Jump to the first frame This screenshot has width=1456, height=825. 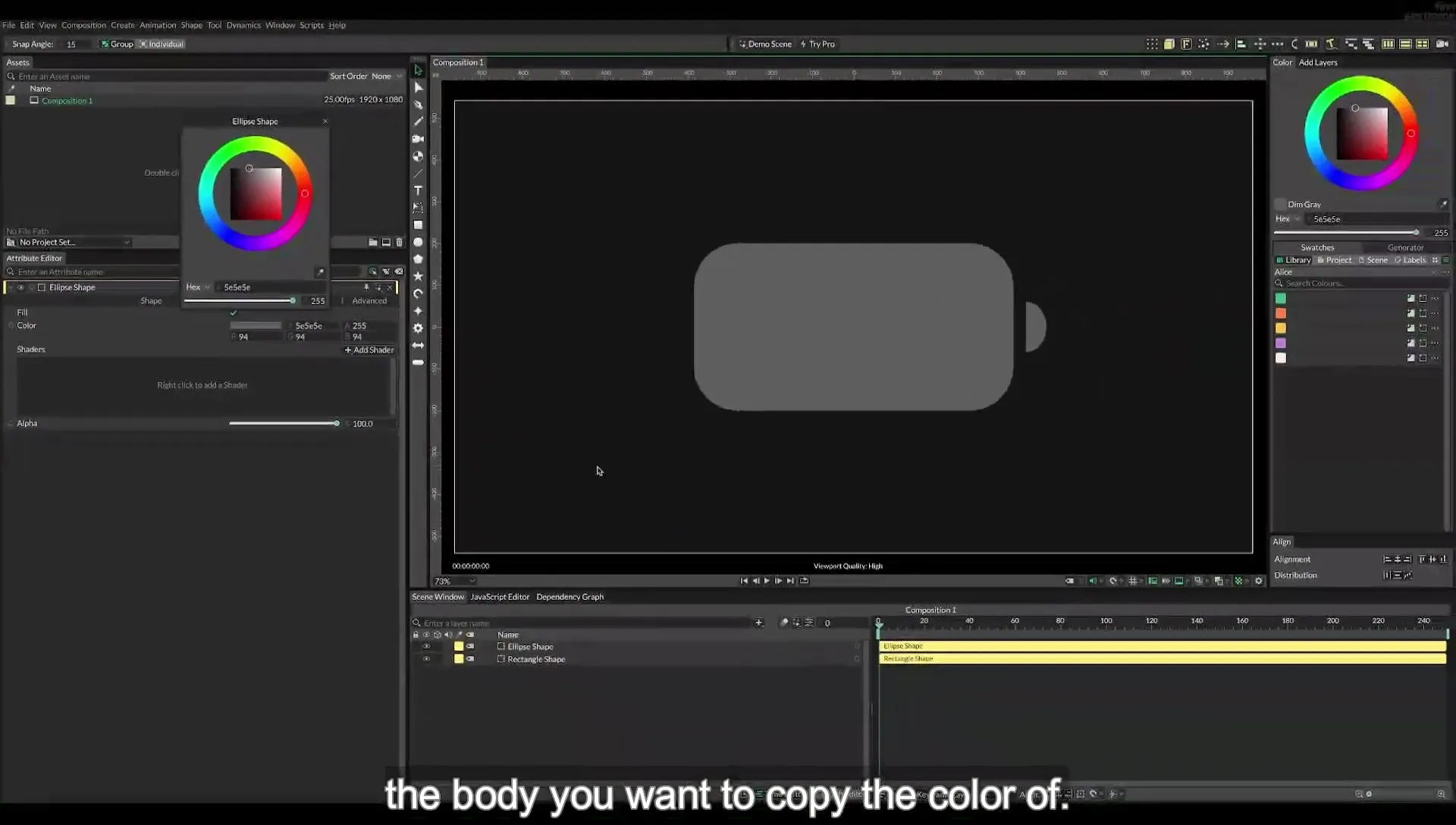744,581
